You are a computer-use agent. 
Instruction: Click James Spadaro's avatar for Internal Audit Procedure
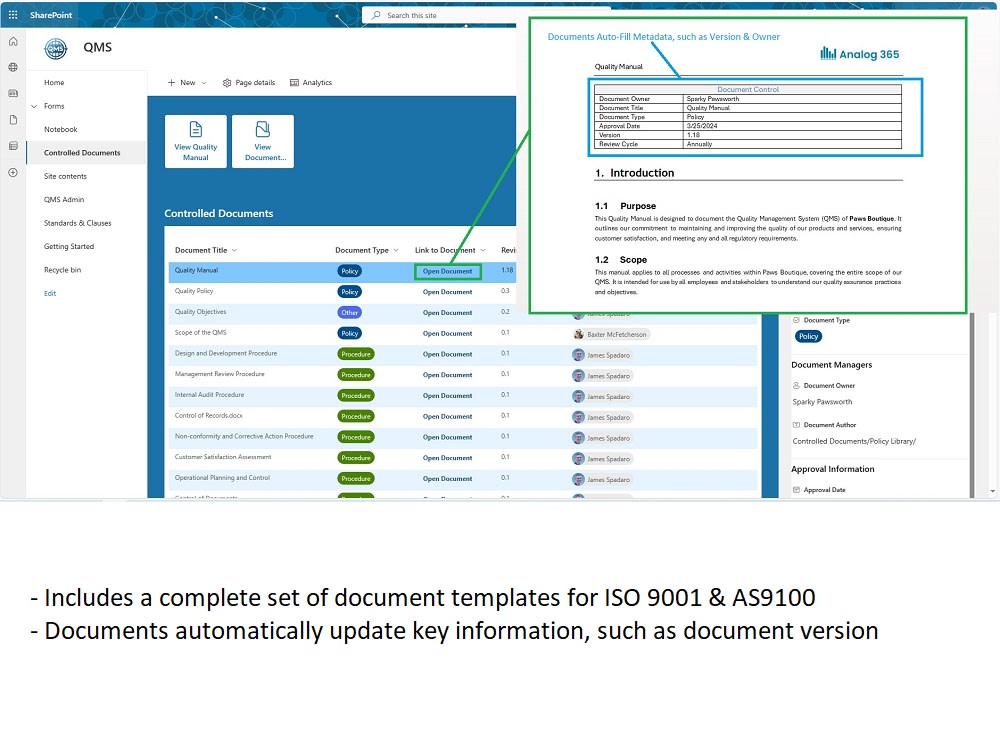click(x=577, y=395)
